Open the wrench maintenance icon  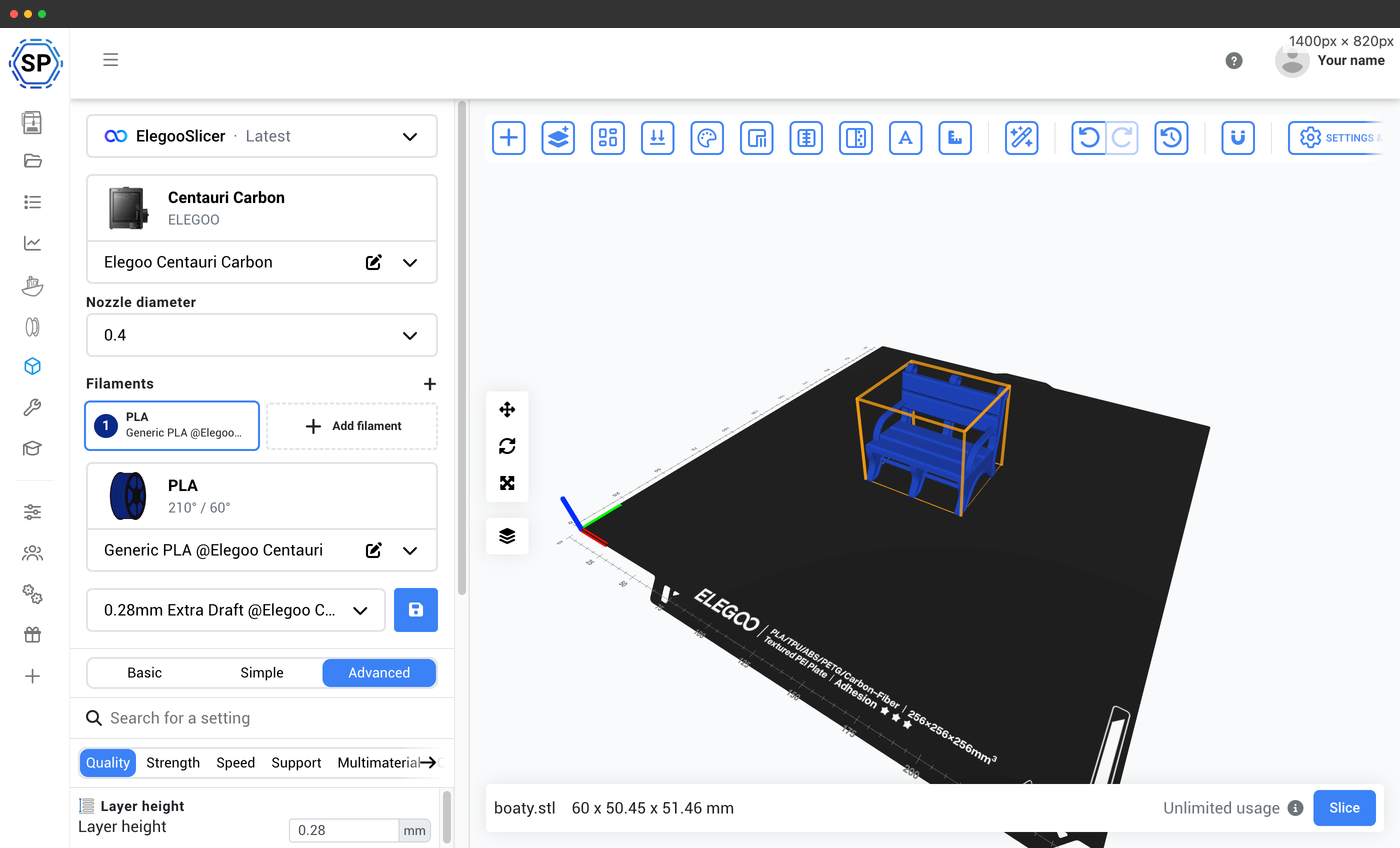coord(33,408)
